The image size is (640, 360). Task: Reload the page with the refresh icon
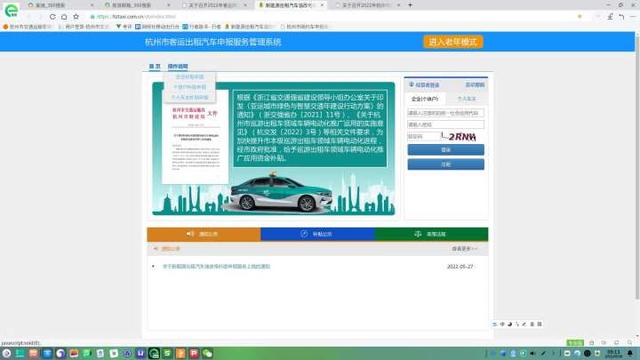click(53, 17)
